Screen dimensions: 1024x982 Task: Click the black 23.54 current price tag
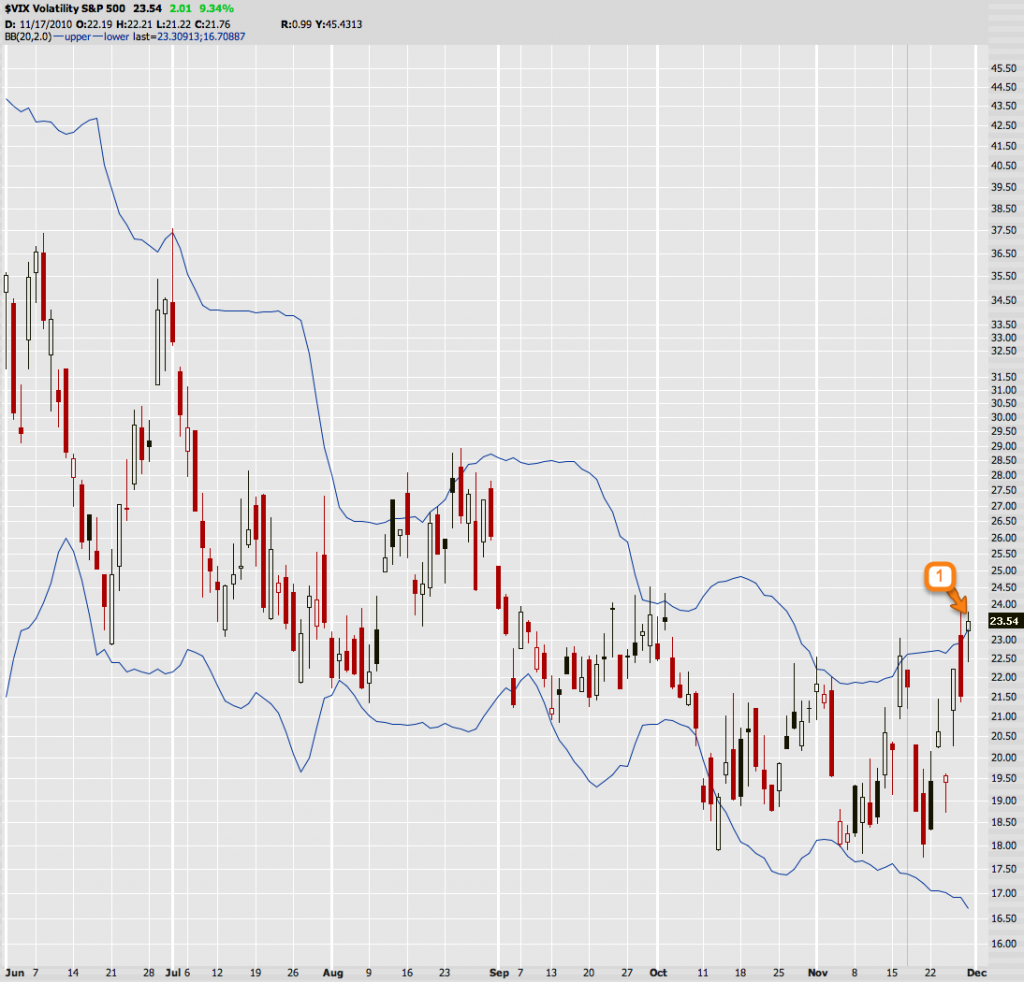point(1001,620)
